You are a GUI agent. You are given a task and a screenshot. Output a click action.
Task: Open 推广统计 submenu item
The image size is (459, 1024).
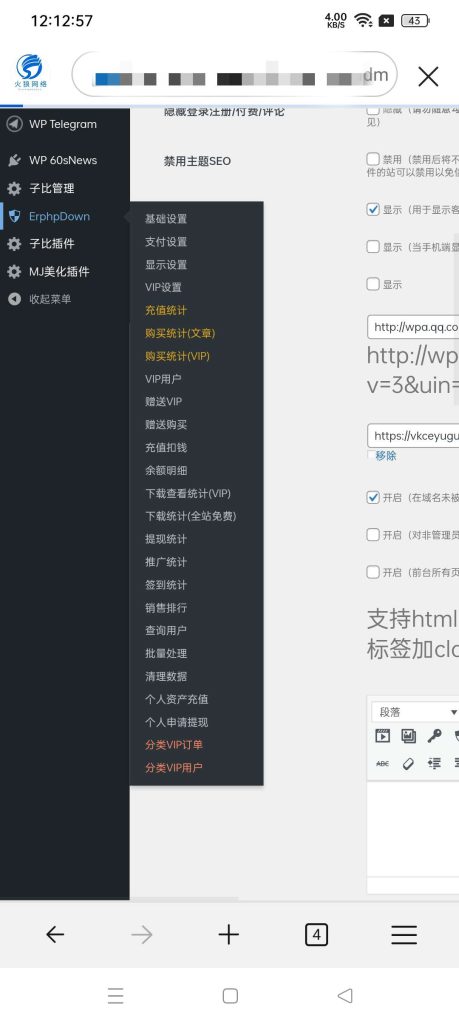click(x=166, y=562)
